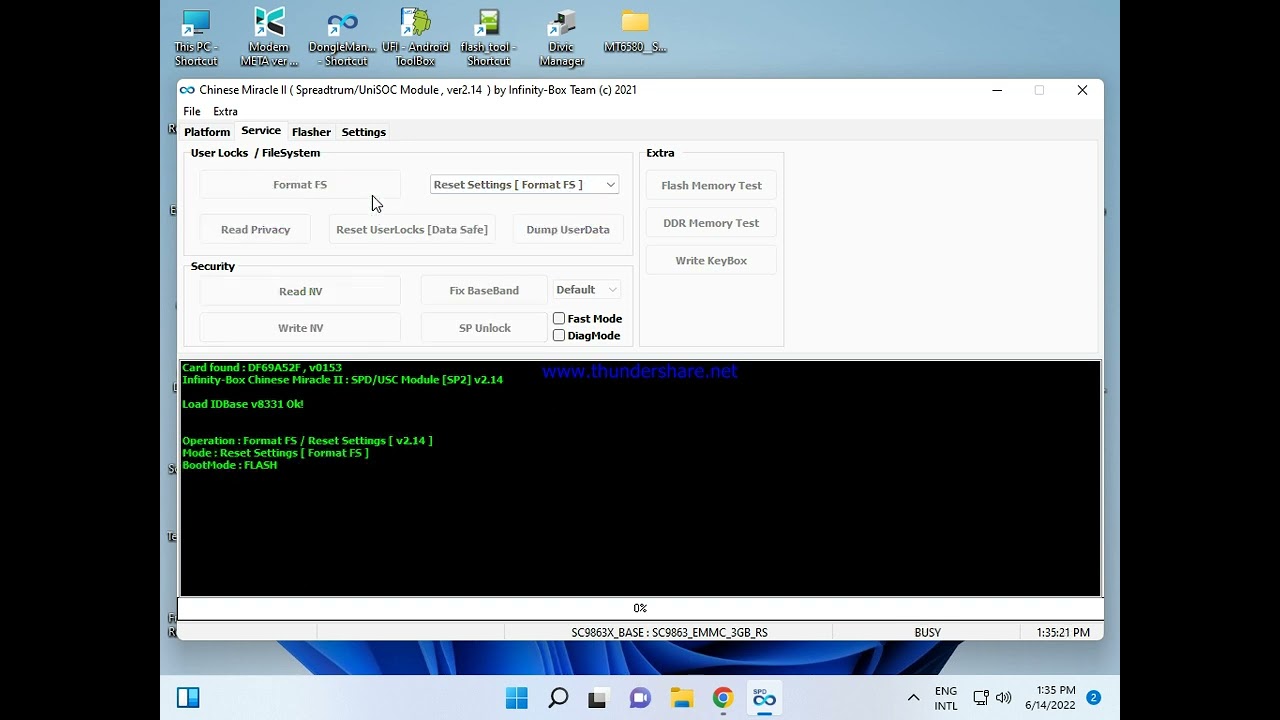The image size is (1280, 720).
Task: Click the Windows Start button
Action: (517, 698)
